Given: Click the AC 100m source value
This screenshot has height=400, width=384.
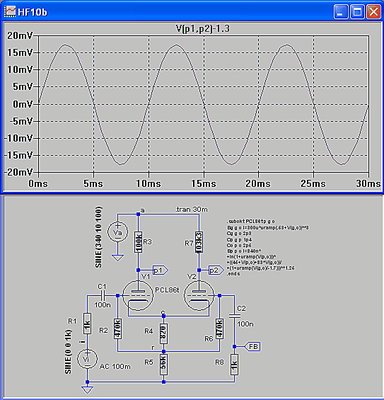Looking at the screenshot, I should point(115,366).
